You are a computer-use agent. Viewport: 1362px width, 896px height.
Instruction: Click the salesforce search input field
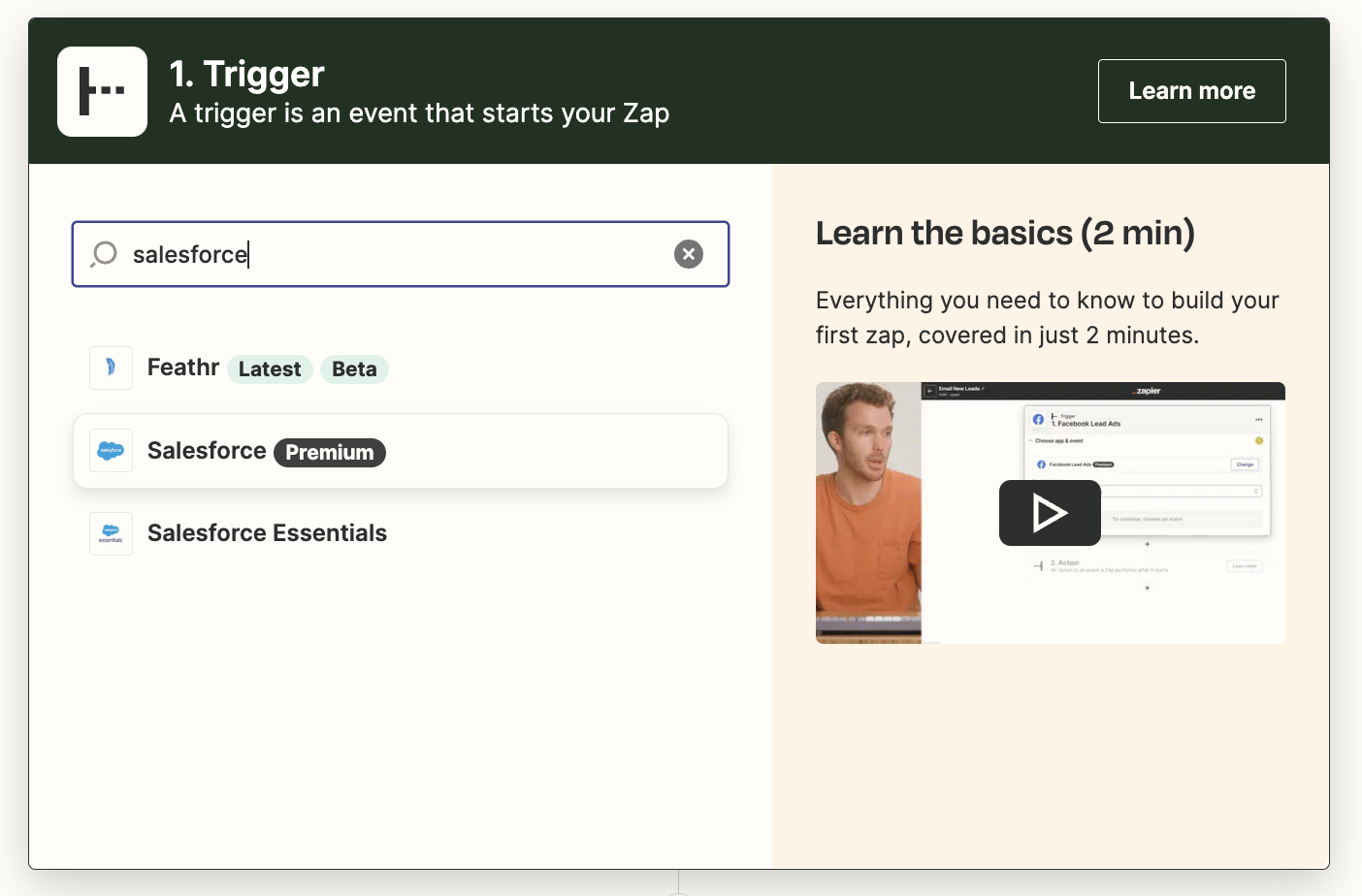click(401, 254)
